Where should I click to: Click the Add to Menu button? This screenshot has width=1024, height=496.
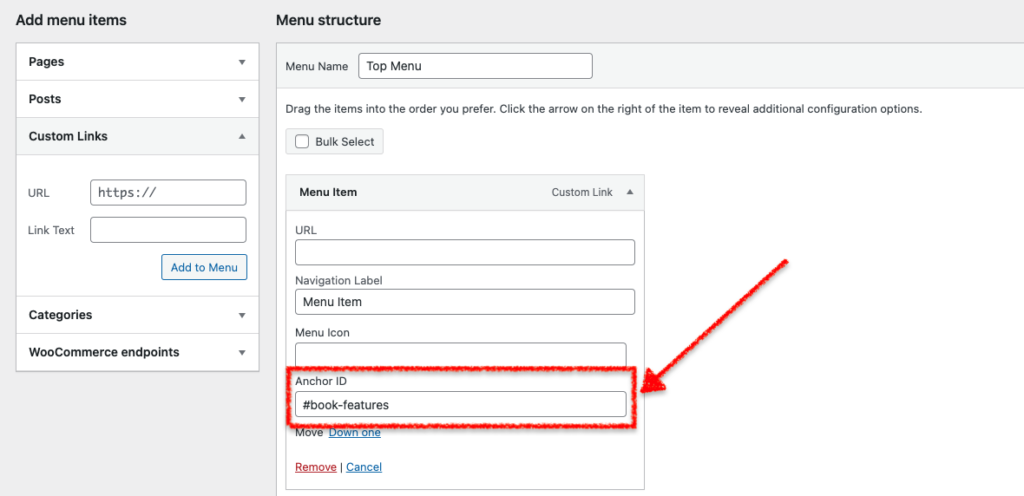[204, 267]
